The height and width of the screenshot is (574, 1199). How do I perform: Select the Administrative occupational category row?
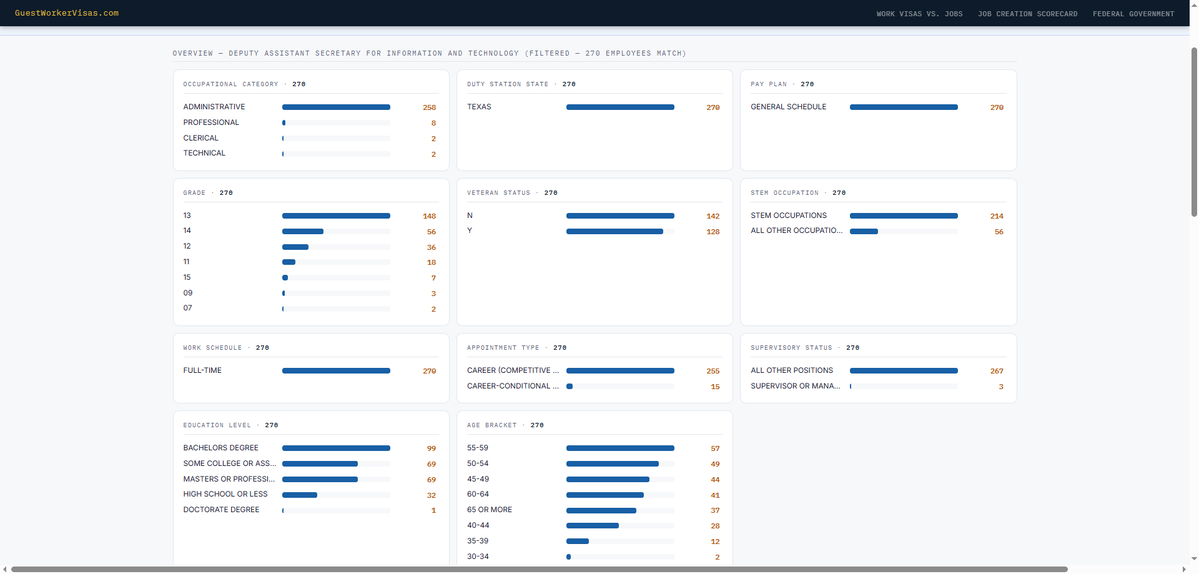pos(311,107)
